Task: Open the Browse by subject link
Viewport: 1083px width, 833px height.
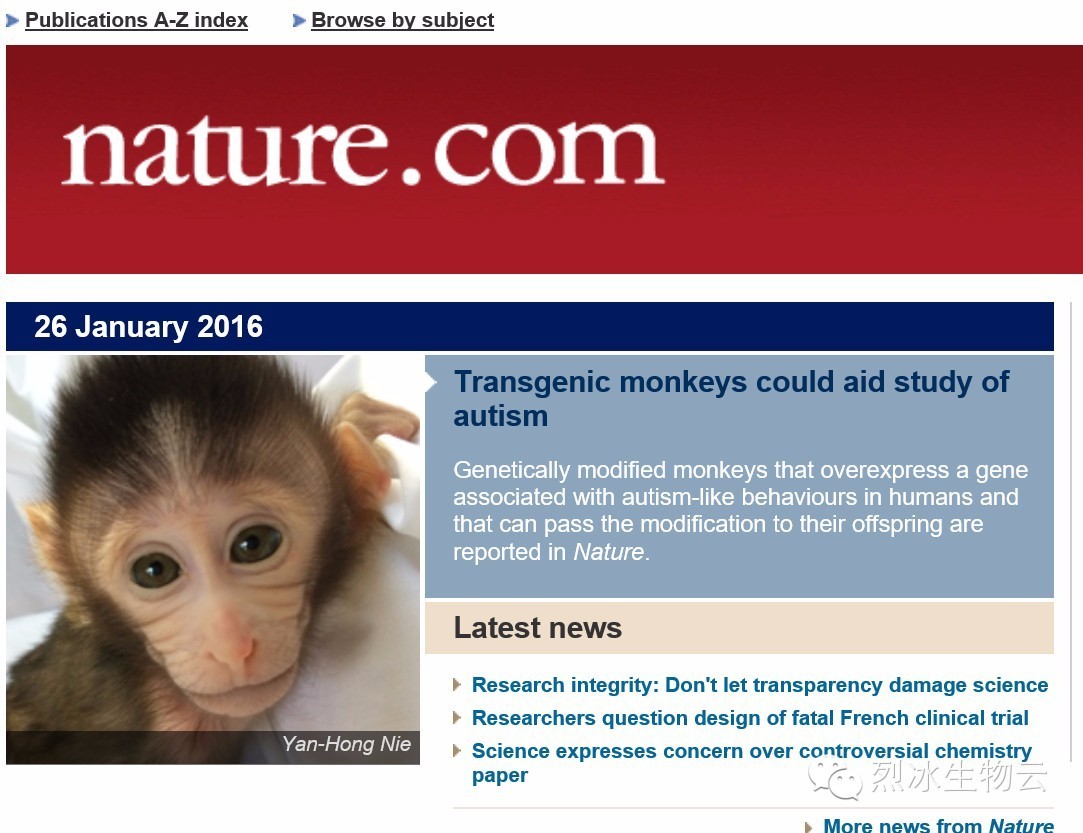Action: 403,20
